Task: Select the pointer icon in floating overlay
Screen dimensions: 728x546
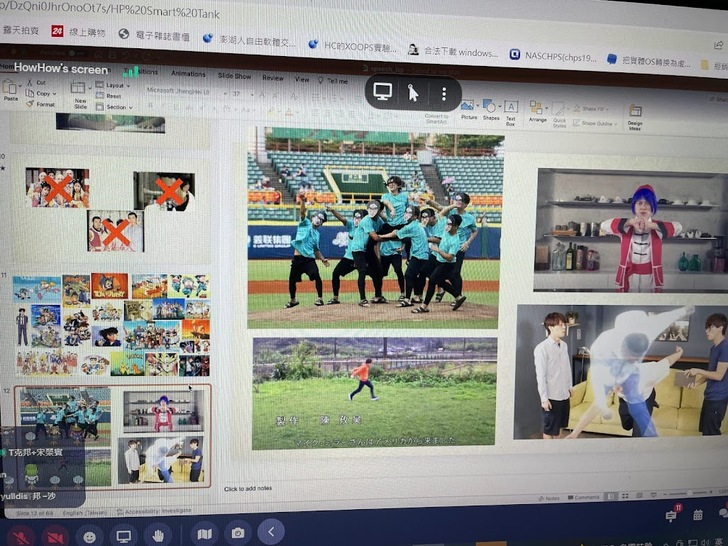Action: tap(412, 92)
